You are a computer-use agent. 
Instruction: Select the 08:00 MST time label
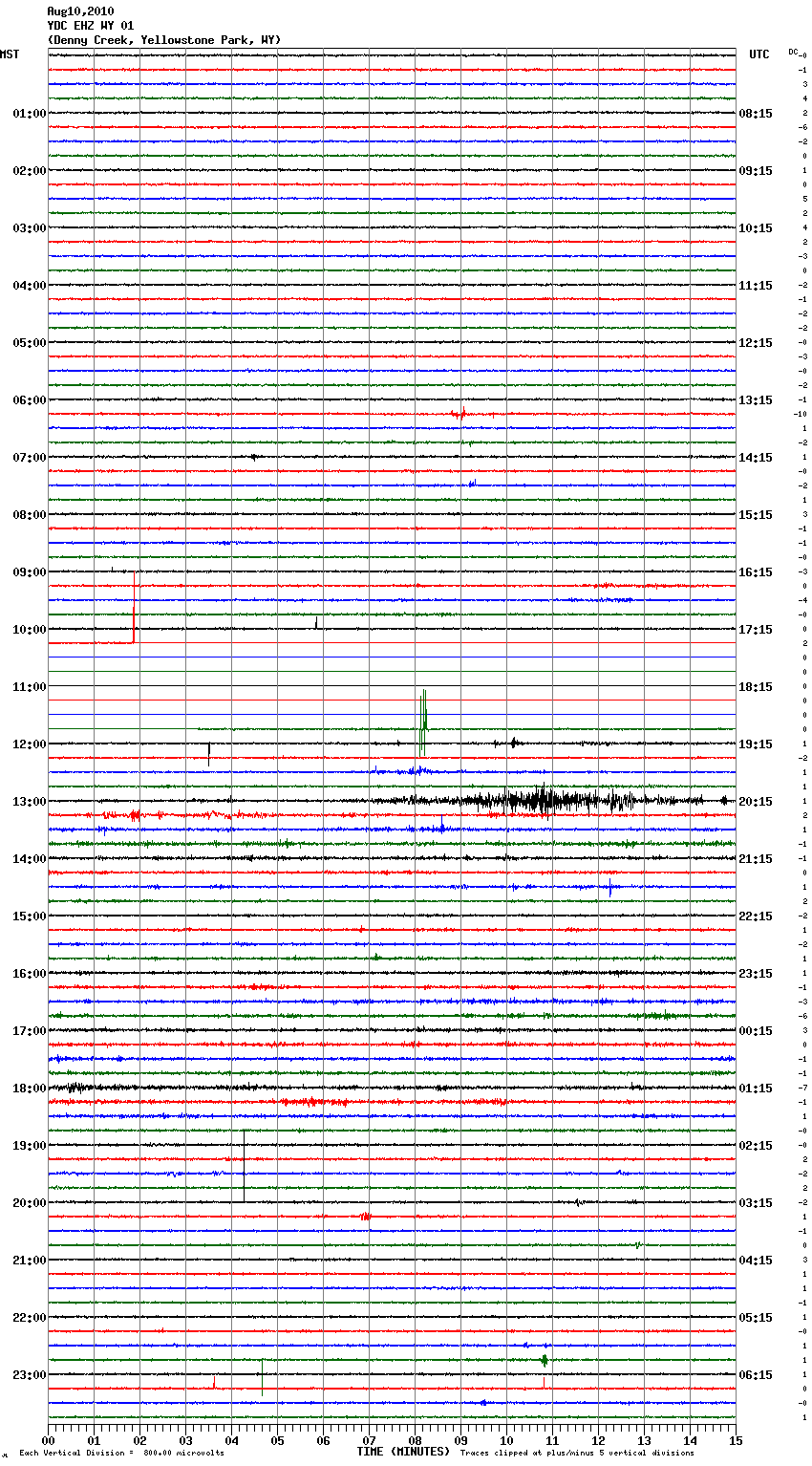click(x=30, y=515)
